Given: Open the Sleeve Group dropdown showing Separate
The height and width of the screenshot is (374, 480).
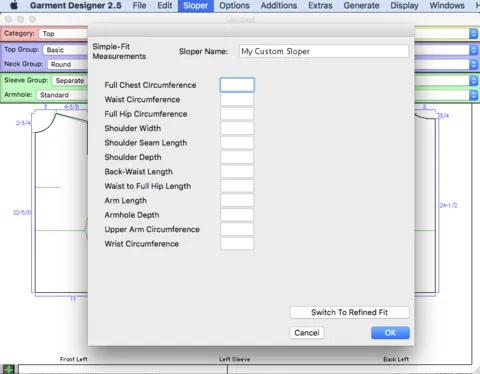Looking at the screenshot, I should coord(70,80).
